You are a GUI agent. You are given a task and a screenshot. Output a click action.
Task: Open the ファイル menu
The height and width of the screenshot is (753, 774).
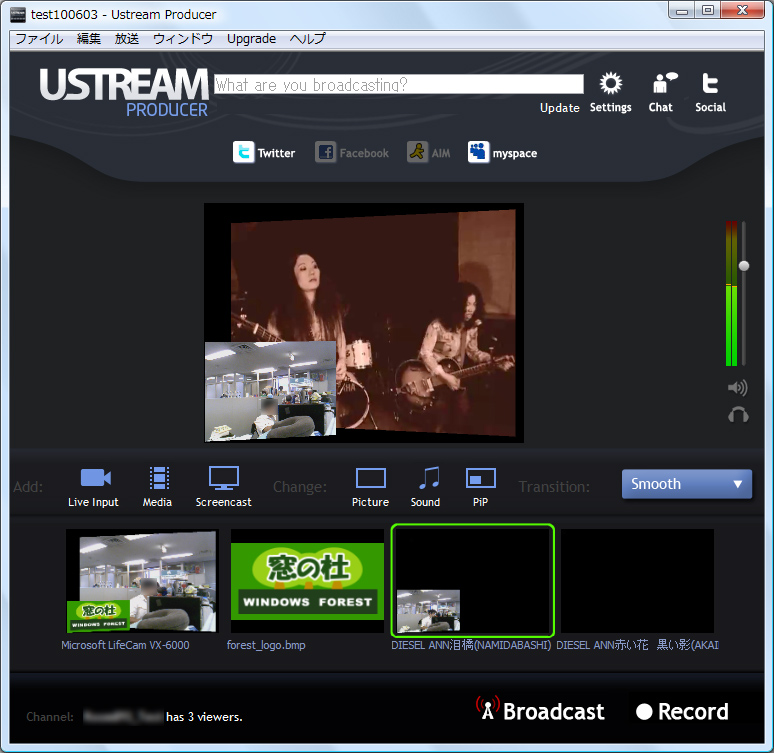(x=39, y=39)
